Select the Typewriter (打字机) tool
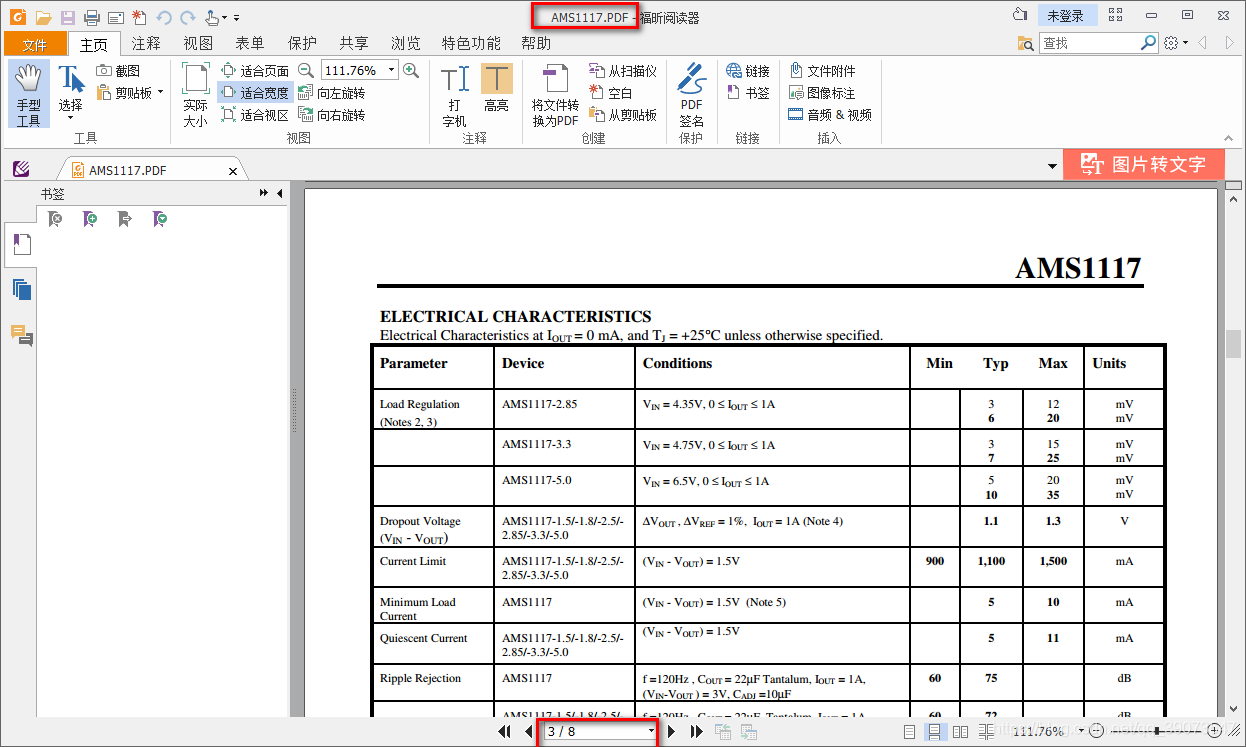 (x=455, y=95)
